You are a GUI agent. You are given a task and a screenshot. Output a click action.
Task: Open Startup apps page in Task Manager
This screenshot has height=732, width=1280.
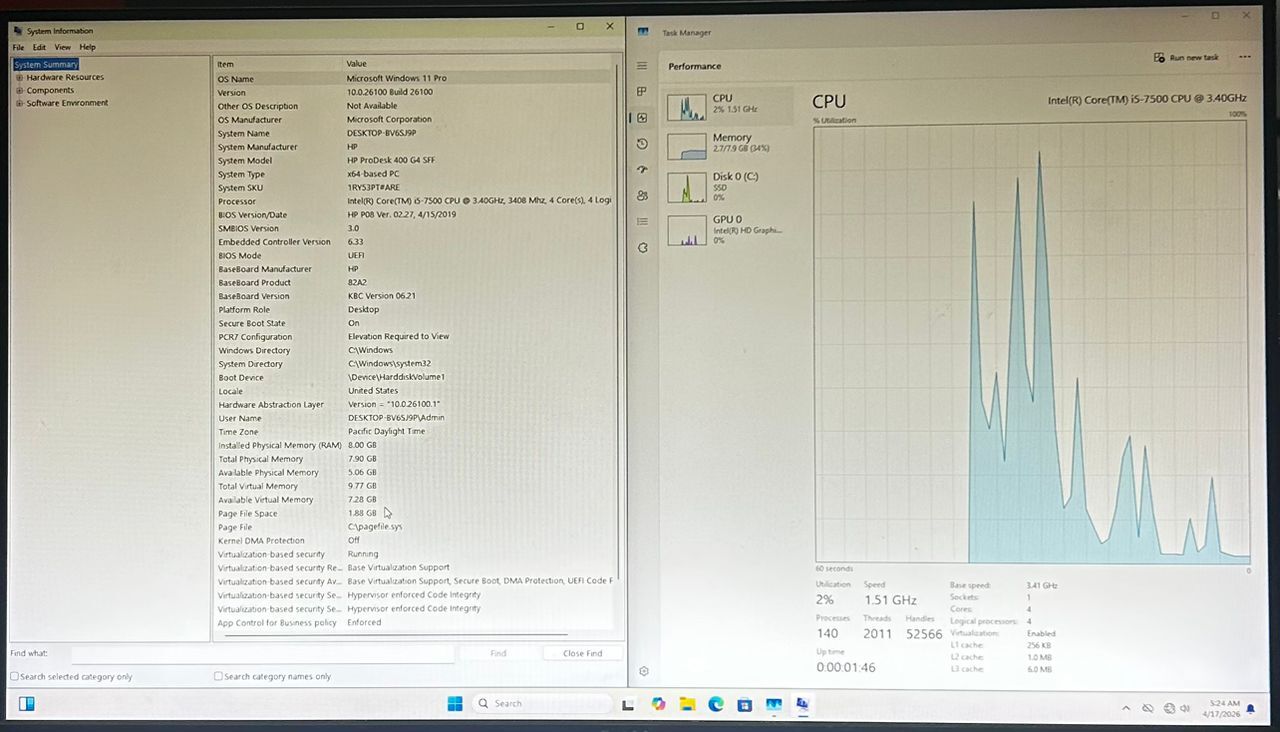642,170
